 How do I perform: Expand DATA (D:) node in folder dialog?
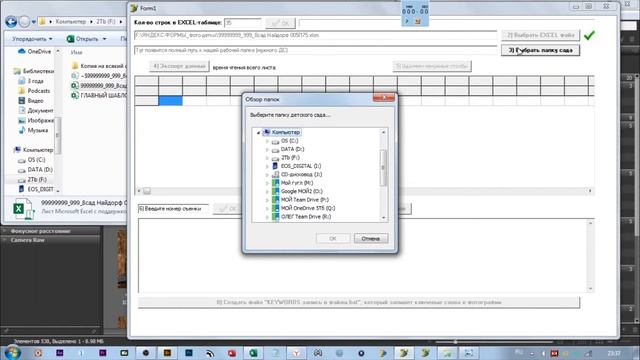(x=267, y=149)
